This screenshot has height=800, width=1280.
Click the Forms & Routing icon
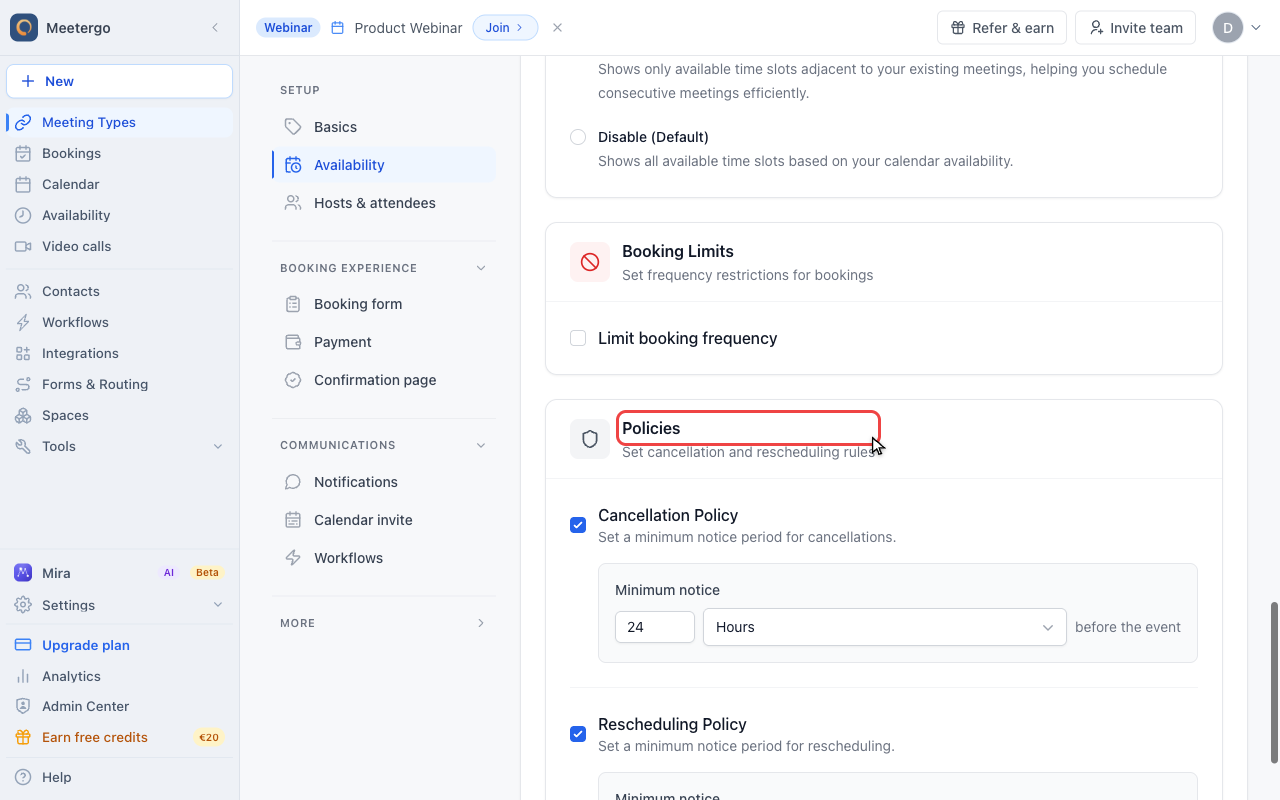(x=23, y=384)
